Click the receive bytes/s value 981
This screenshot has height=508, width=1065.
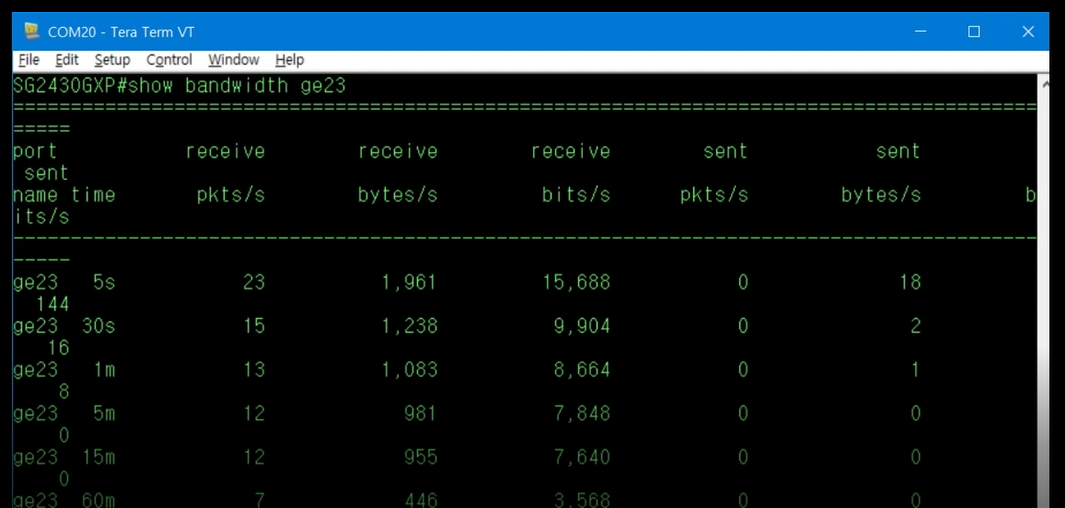click(420, 413)
